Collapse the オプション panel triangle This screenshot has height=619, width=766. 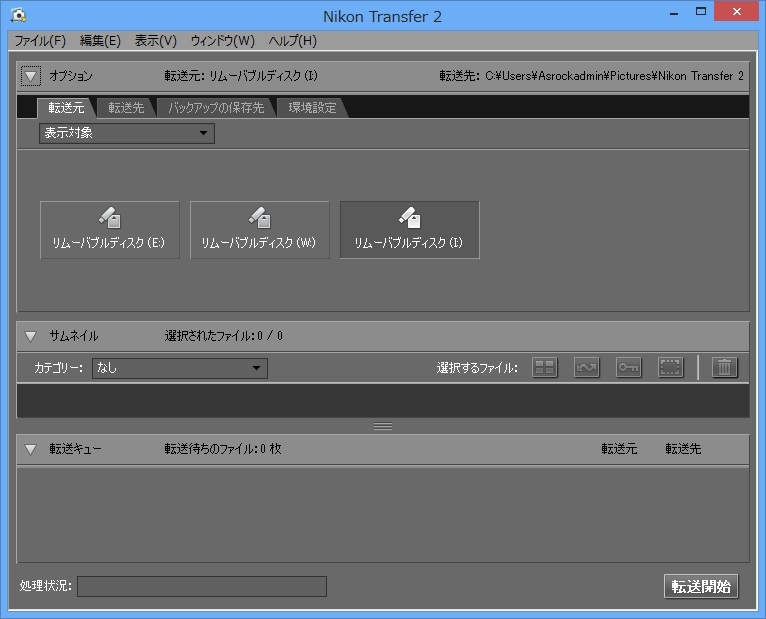(31, 76)
